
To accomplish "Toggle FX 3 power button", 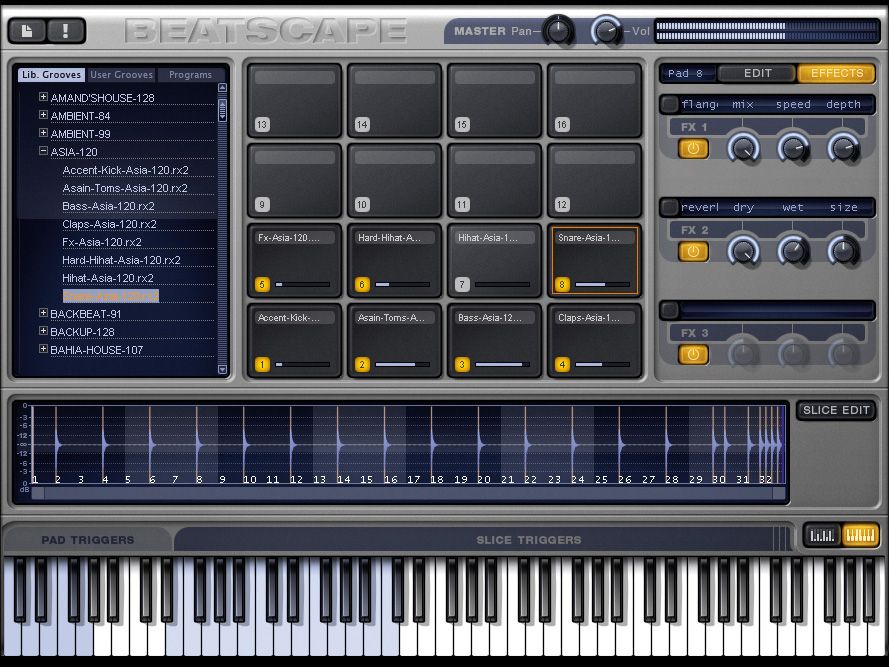I will (x=693, y=354).
